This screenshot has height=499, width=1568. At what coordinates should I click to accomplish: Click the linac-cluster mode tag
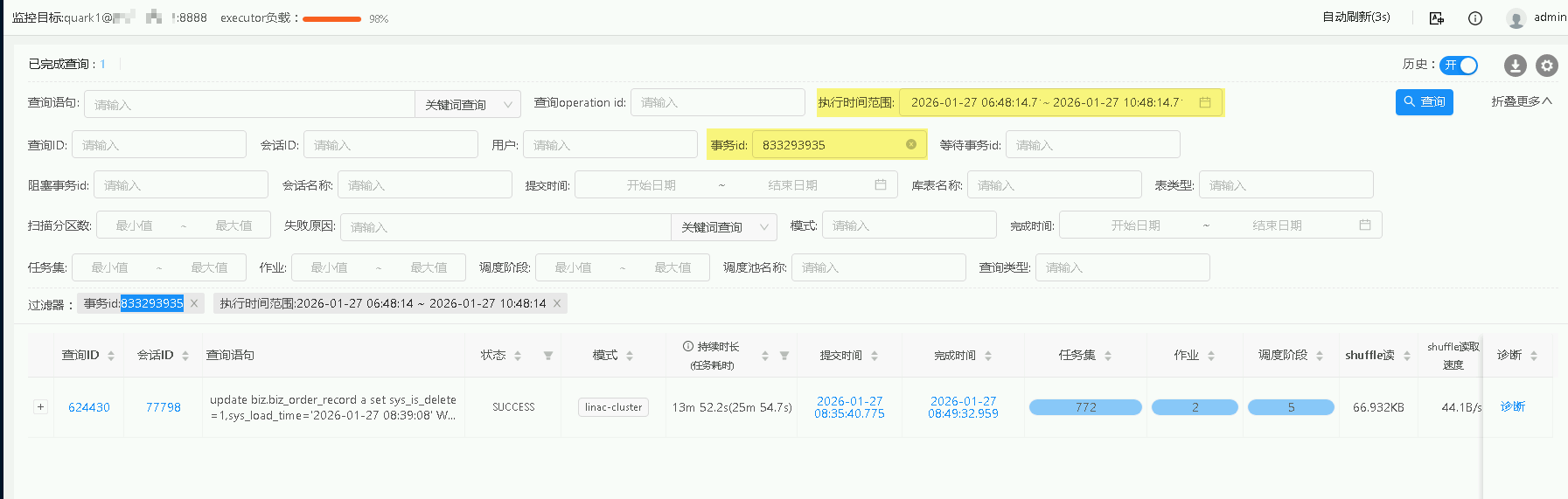tap(613, 407)
